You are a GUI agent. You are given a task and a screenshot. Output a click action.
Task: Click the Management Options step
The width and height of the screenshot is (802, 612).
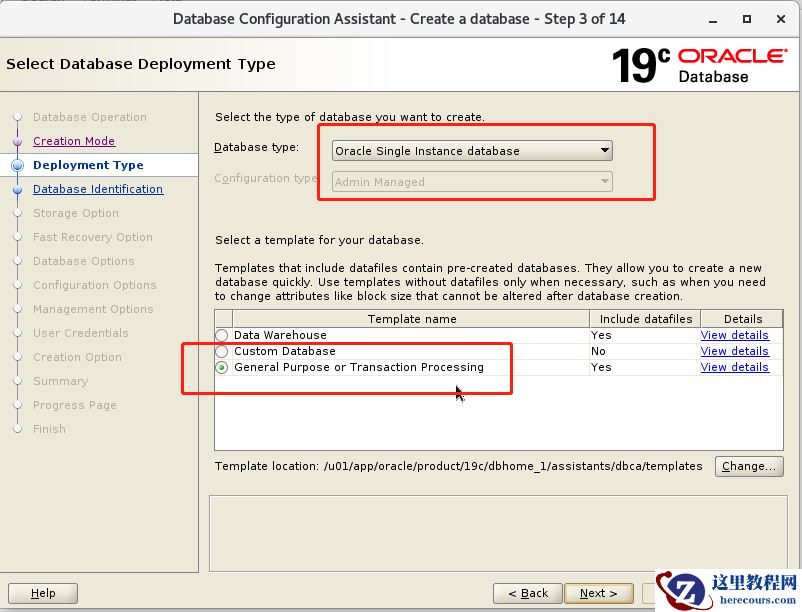point(93,309)
